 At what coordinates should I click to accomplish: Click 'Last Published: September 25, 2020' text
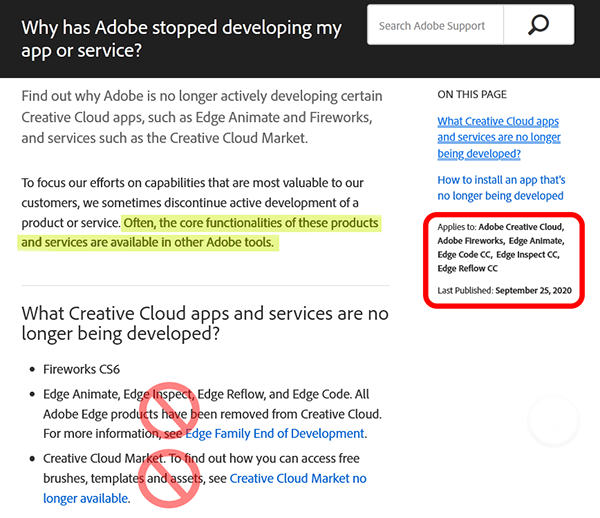[504, 290]
